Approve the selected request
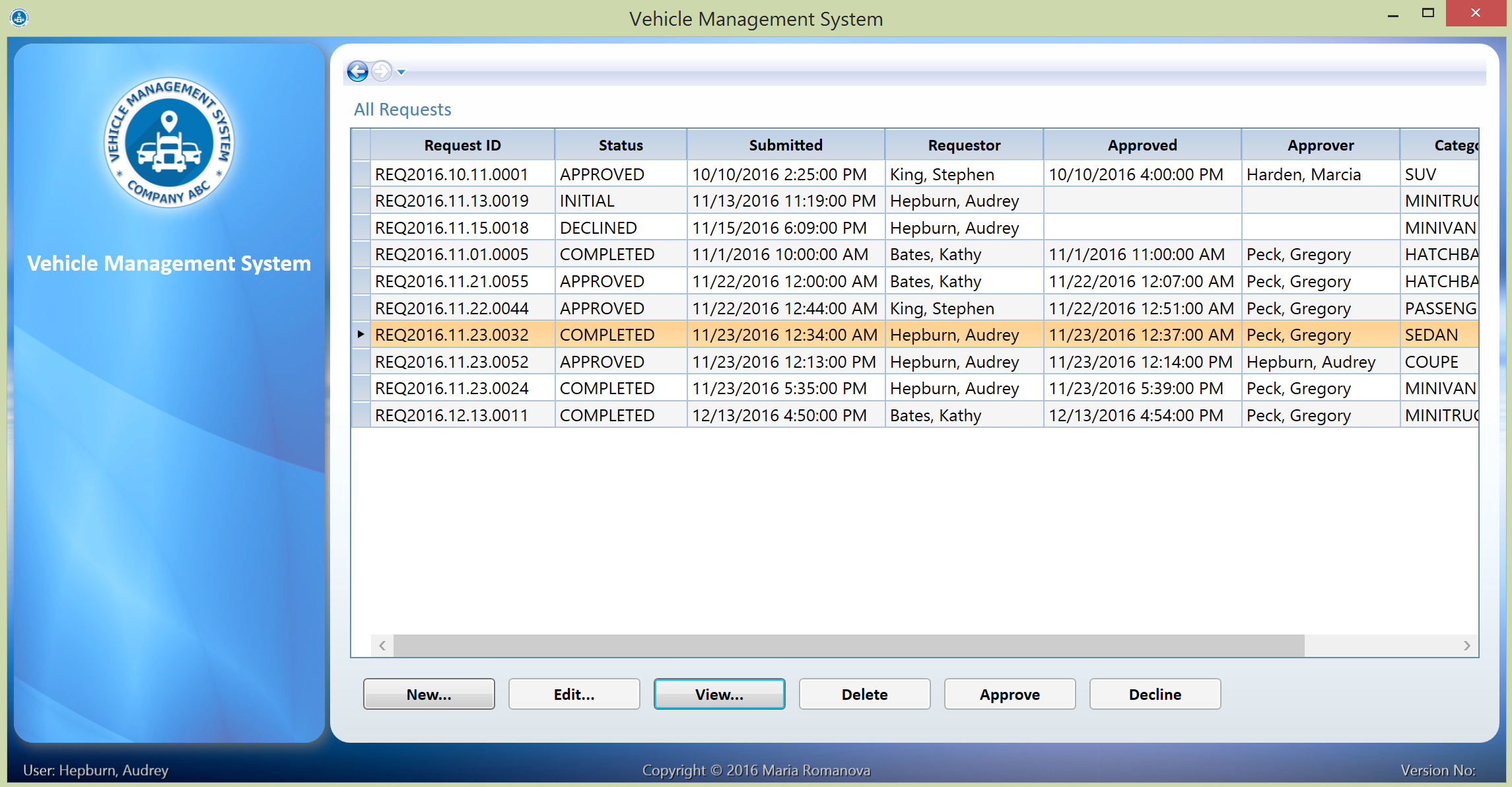The width and height of the screenshot is (1512, 787). tap(1010, 694)
